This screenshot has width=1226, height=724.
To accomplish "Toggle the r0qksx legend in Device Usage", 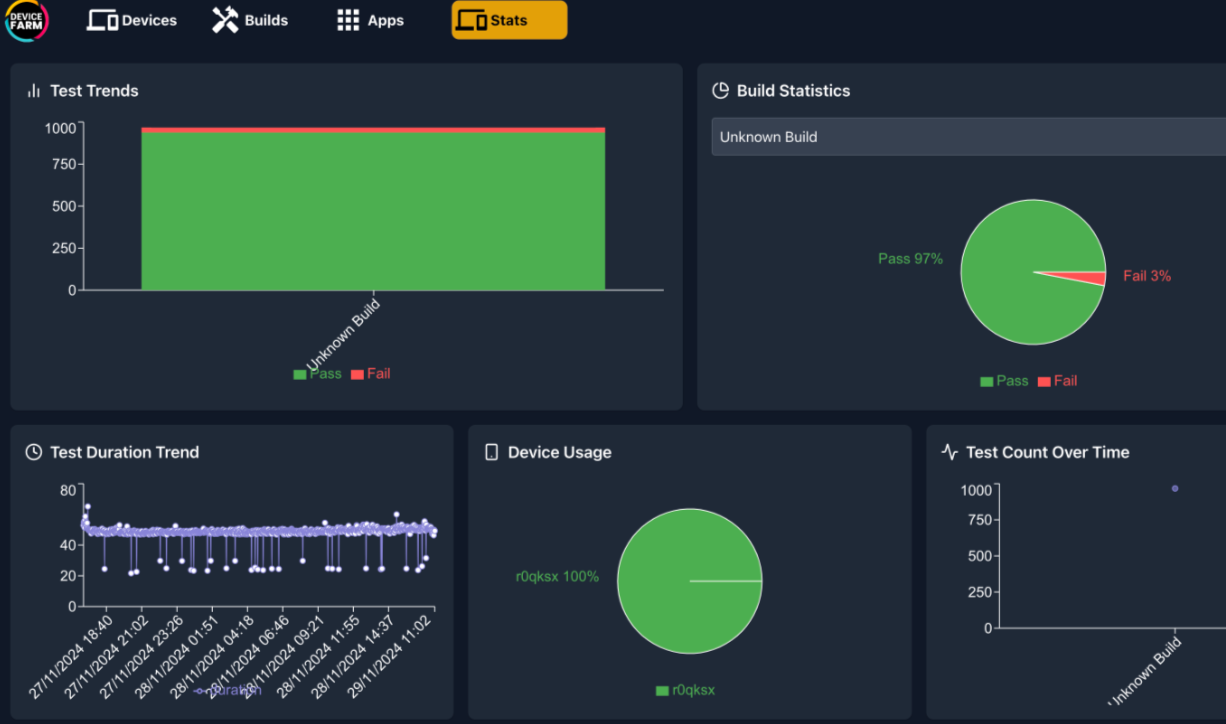I will 686,690.
